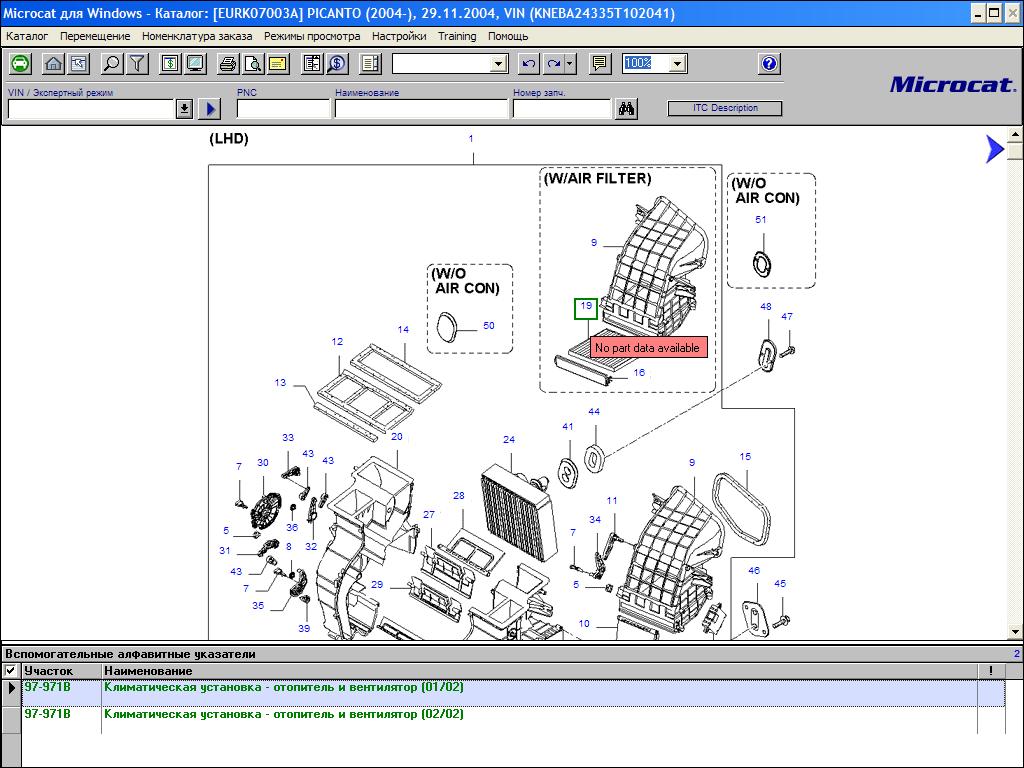Screen dimensions: 1024x768
Task: Click into the PNC input field
Action: coord(283,109)
